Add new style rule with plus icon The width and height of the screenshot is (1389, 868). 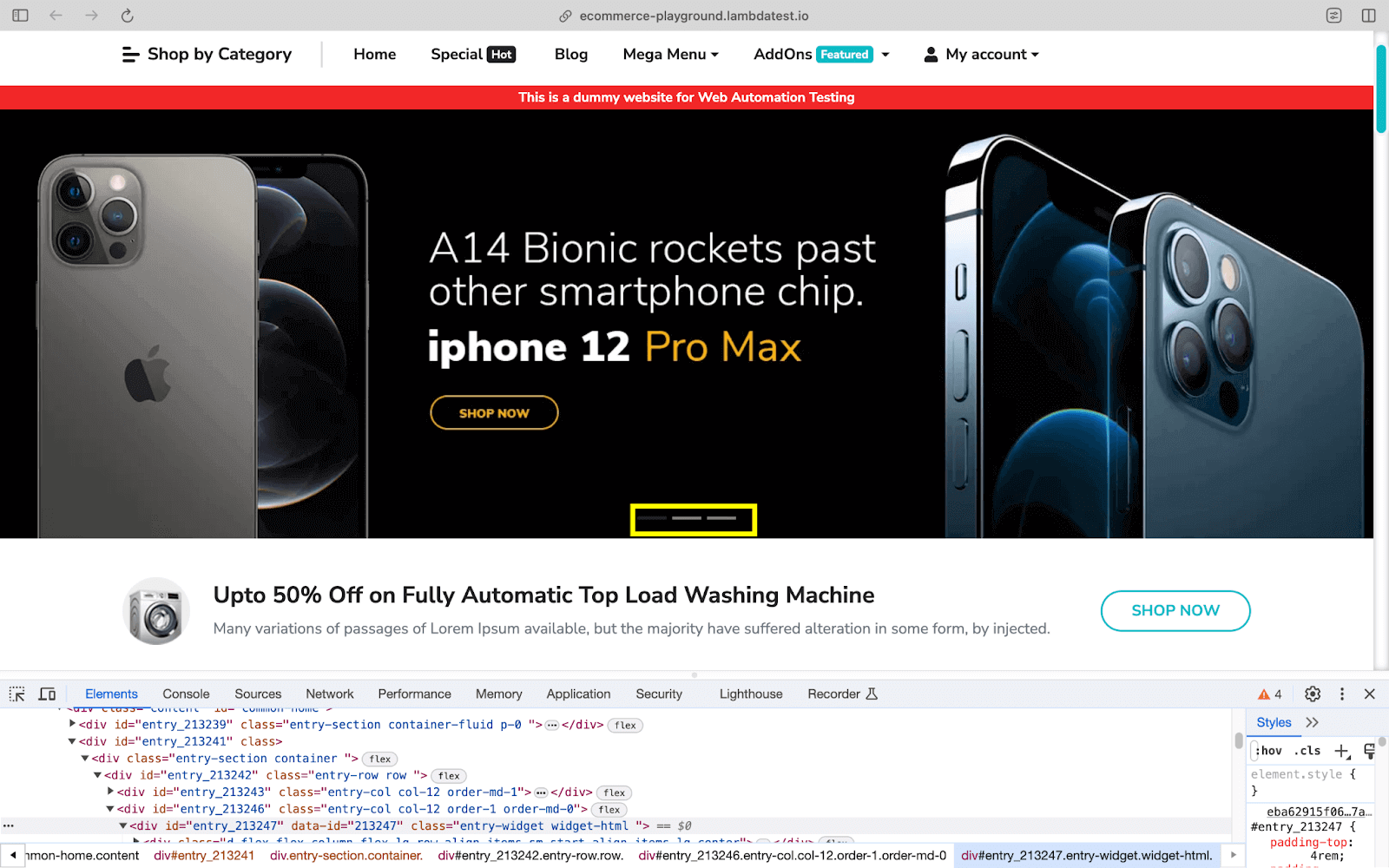click(1342, 751)
